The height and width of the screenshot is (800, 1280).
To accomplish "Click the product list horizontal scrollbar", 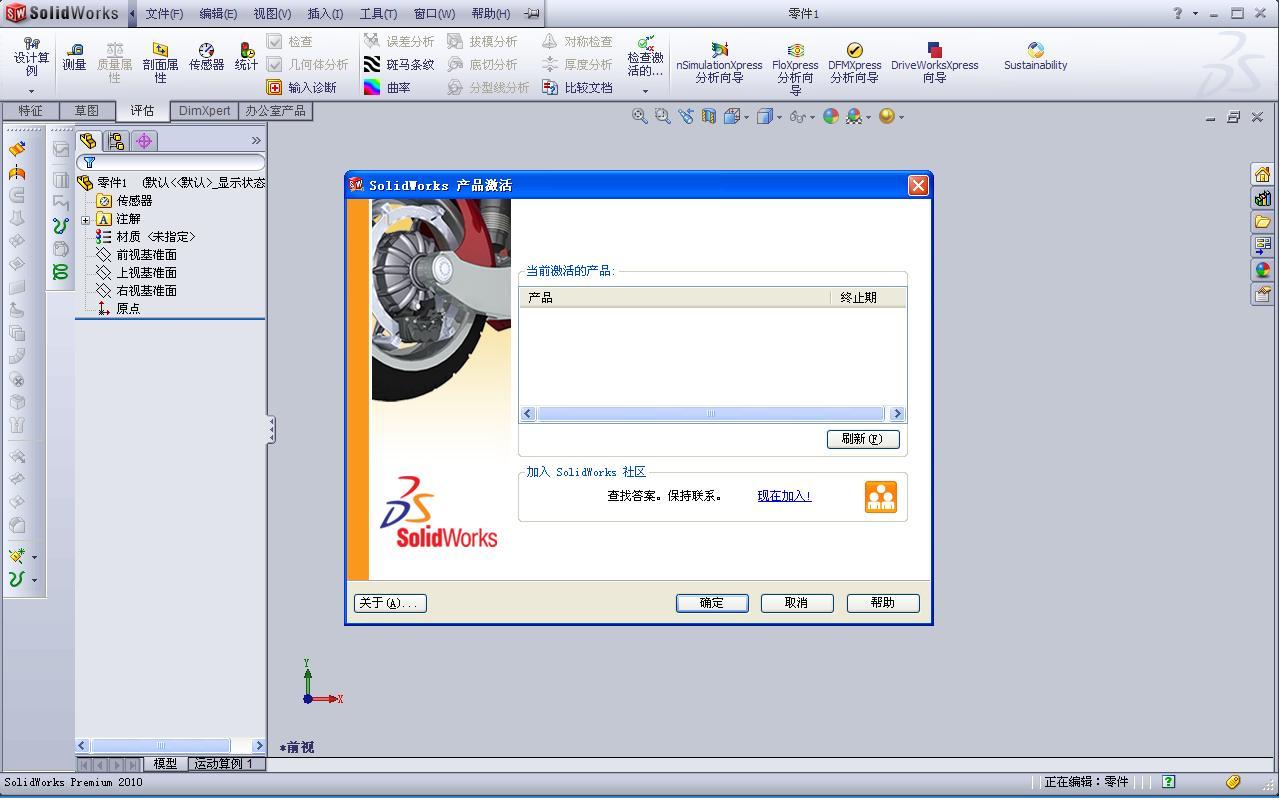I will tap(712, 414).
